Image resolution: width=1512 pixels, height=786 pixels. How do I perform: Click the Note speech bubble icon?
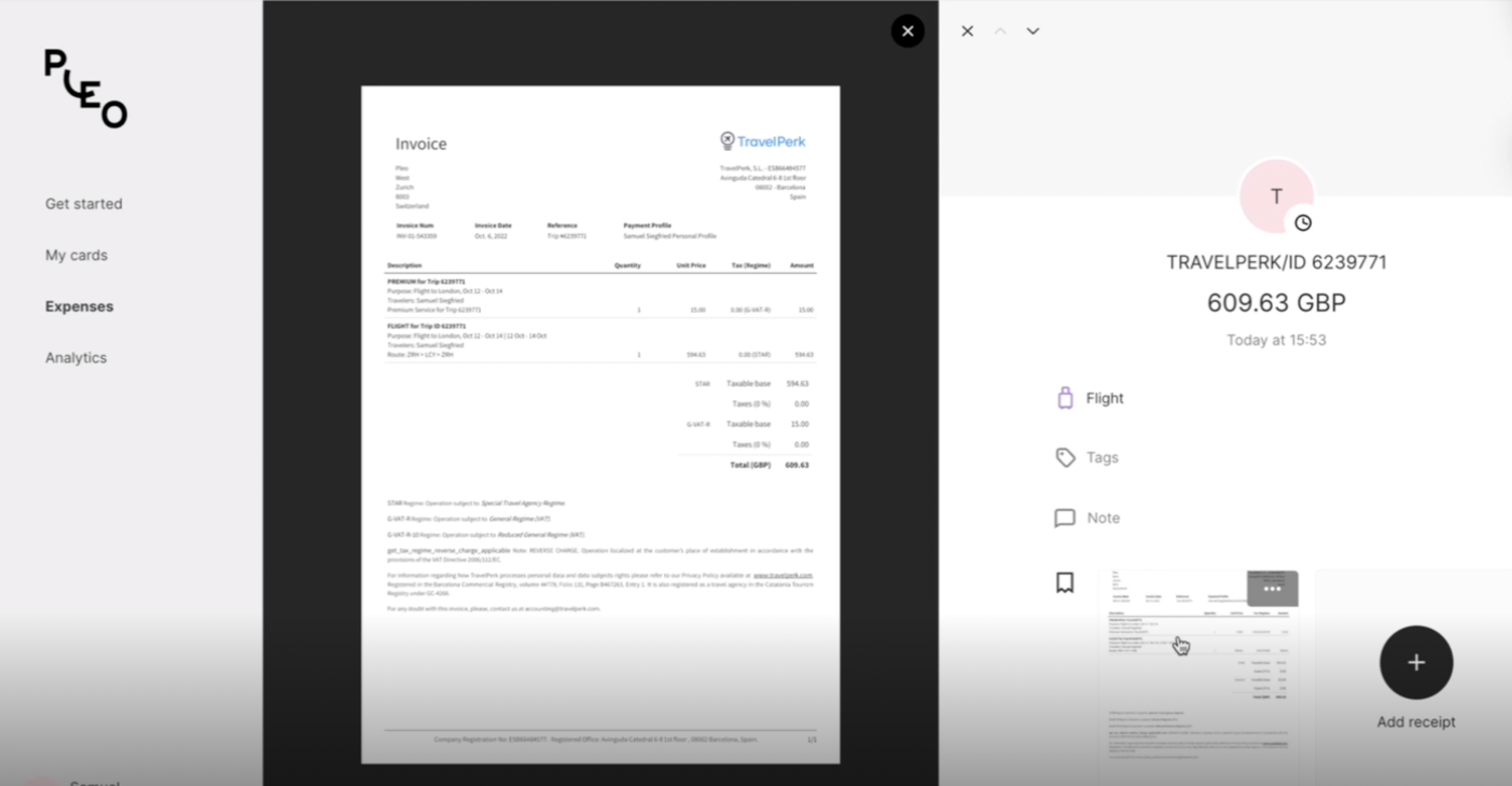pyautogui.click(x=1065, y=518)
